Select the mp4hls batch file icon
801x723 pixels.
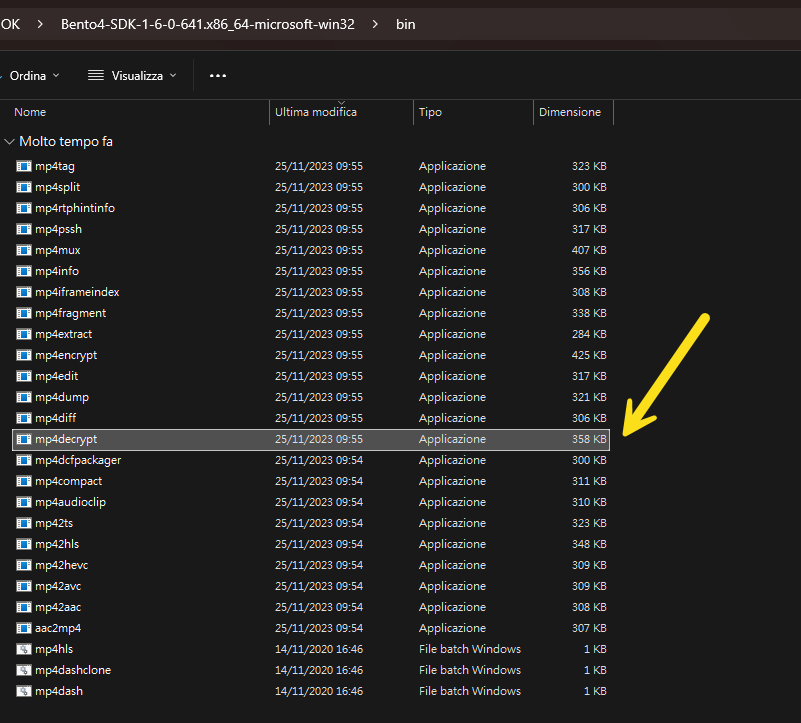click(x=24, y=649)
